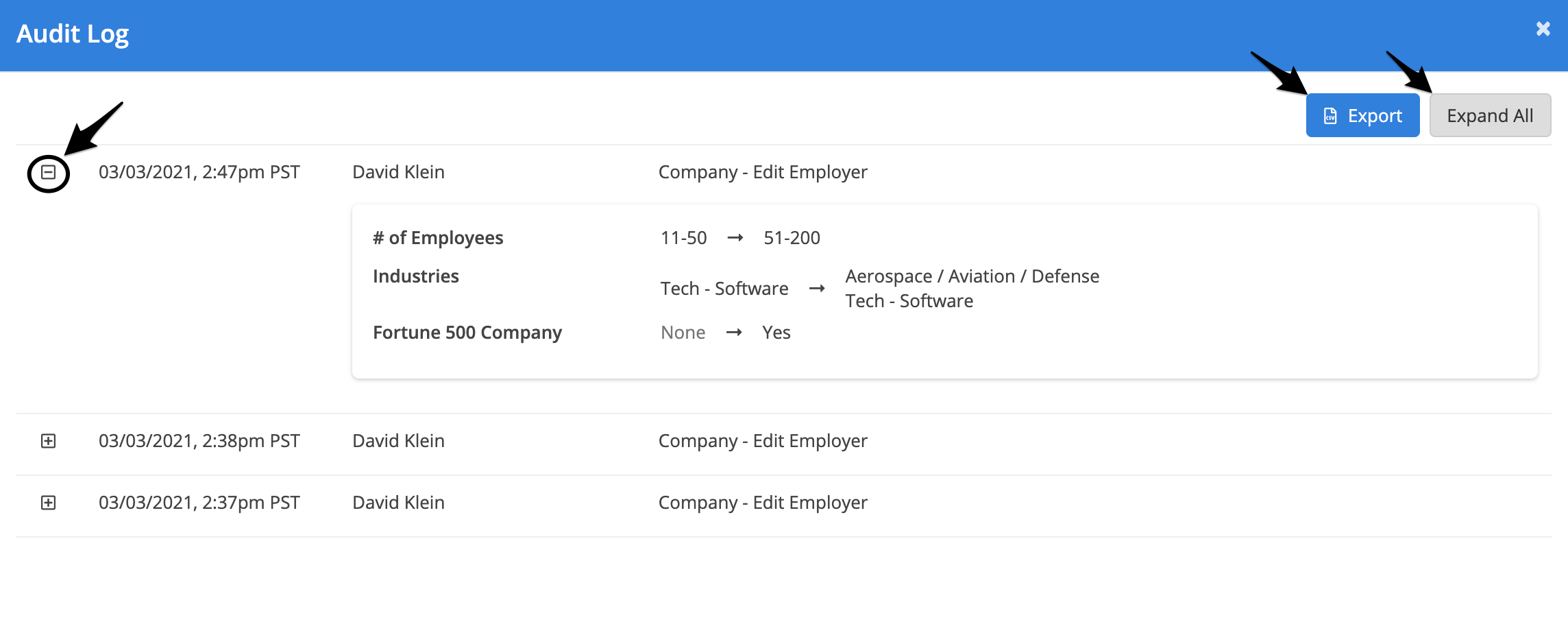Click the '# of Employees' field label
The height and width of the screenshot is (635, 1568).
pos(437,238)
